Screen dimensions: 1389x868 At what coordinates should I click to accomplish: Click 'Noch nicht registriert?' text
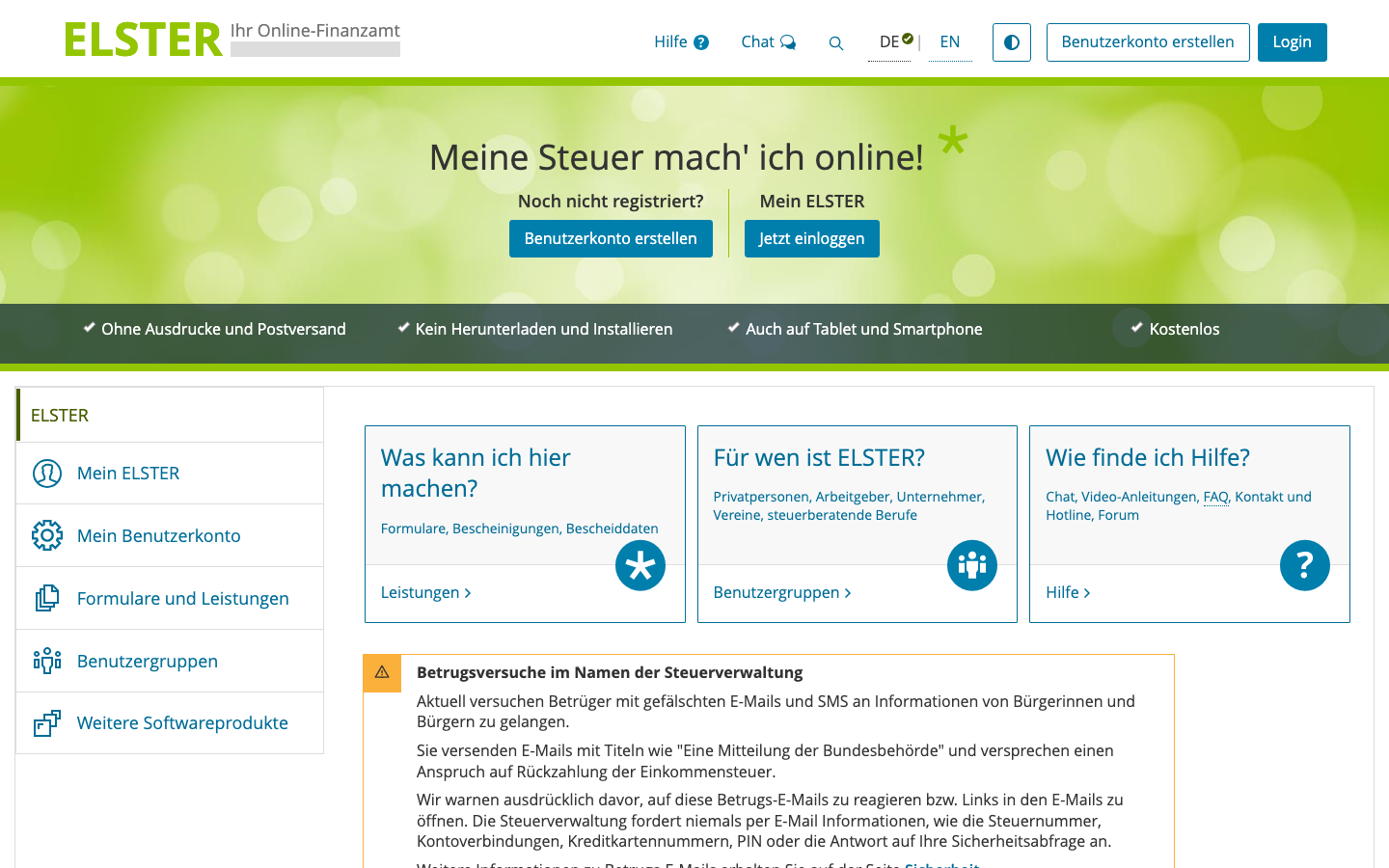click(x=611, y=202)
